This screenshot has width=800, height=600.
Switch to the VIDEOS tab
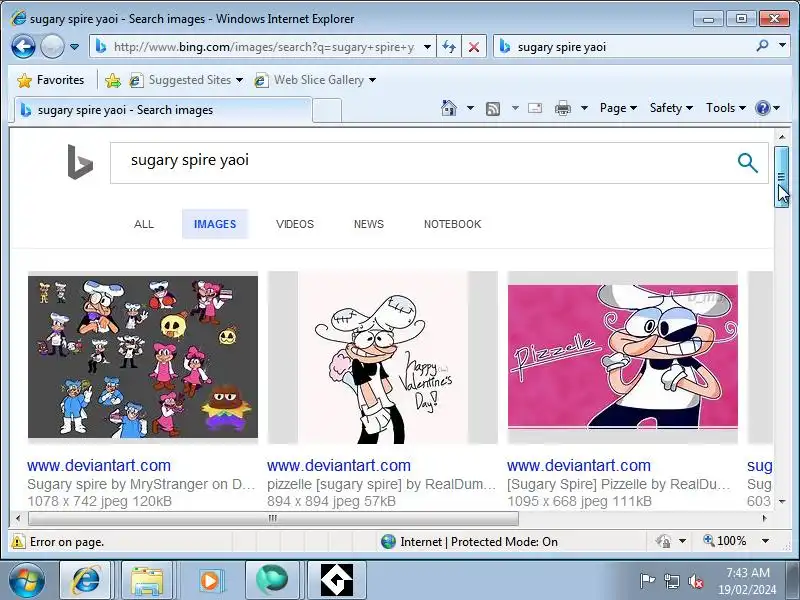pos(295,224)
